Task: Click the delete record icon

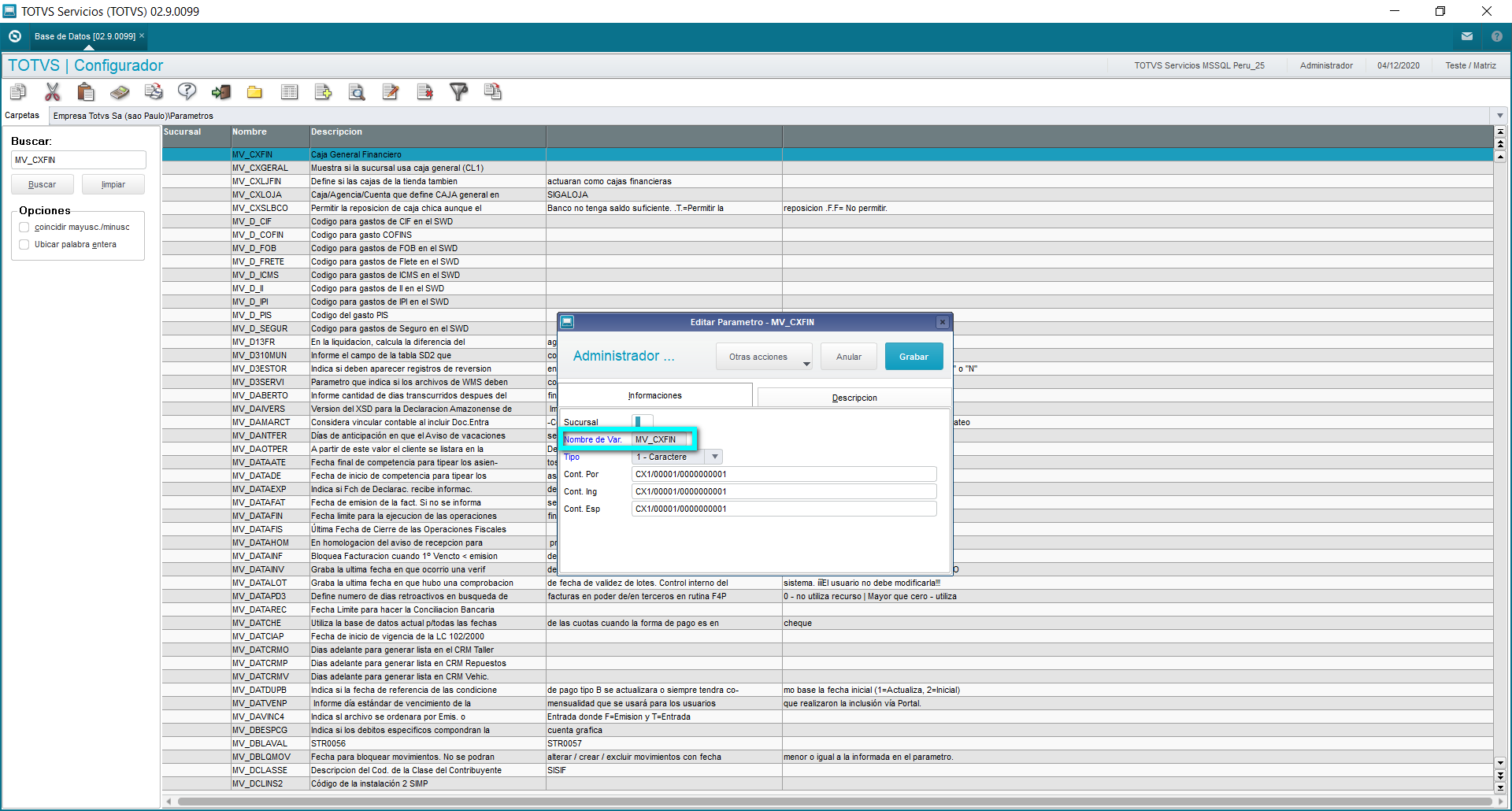Action: (424, 92)
